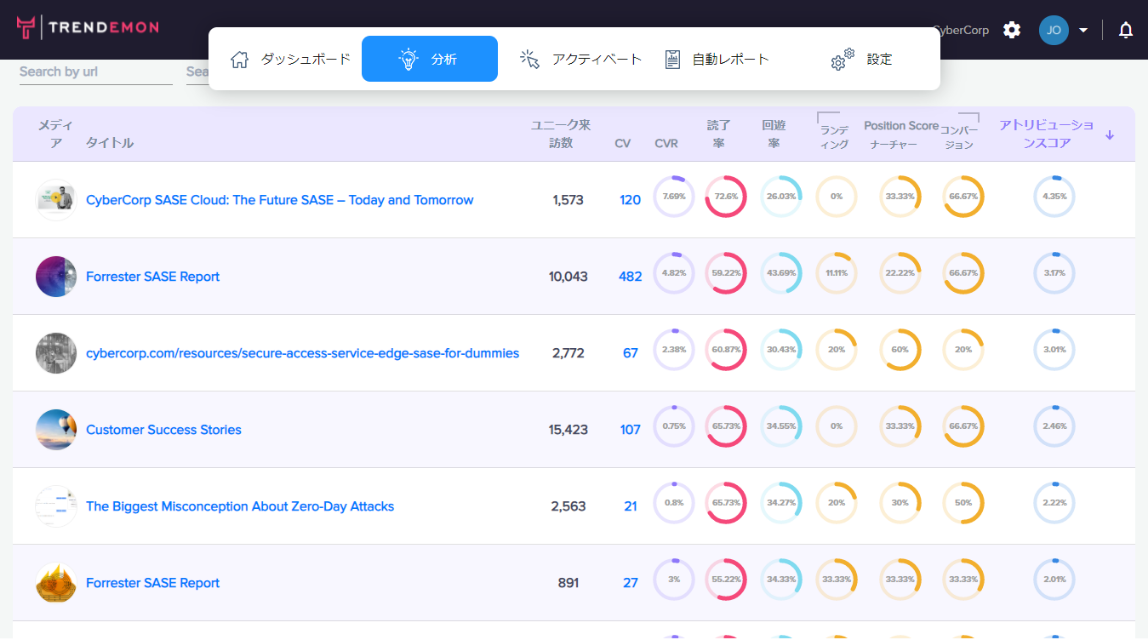Click the 4.35% attribution score gauge
The image size is (1148, 639).
1054,196
